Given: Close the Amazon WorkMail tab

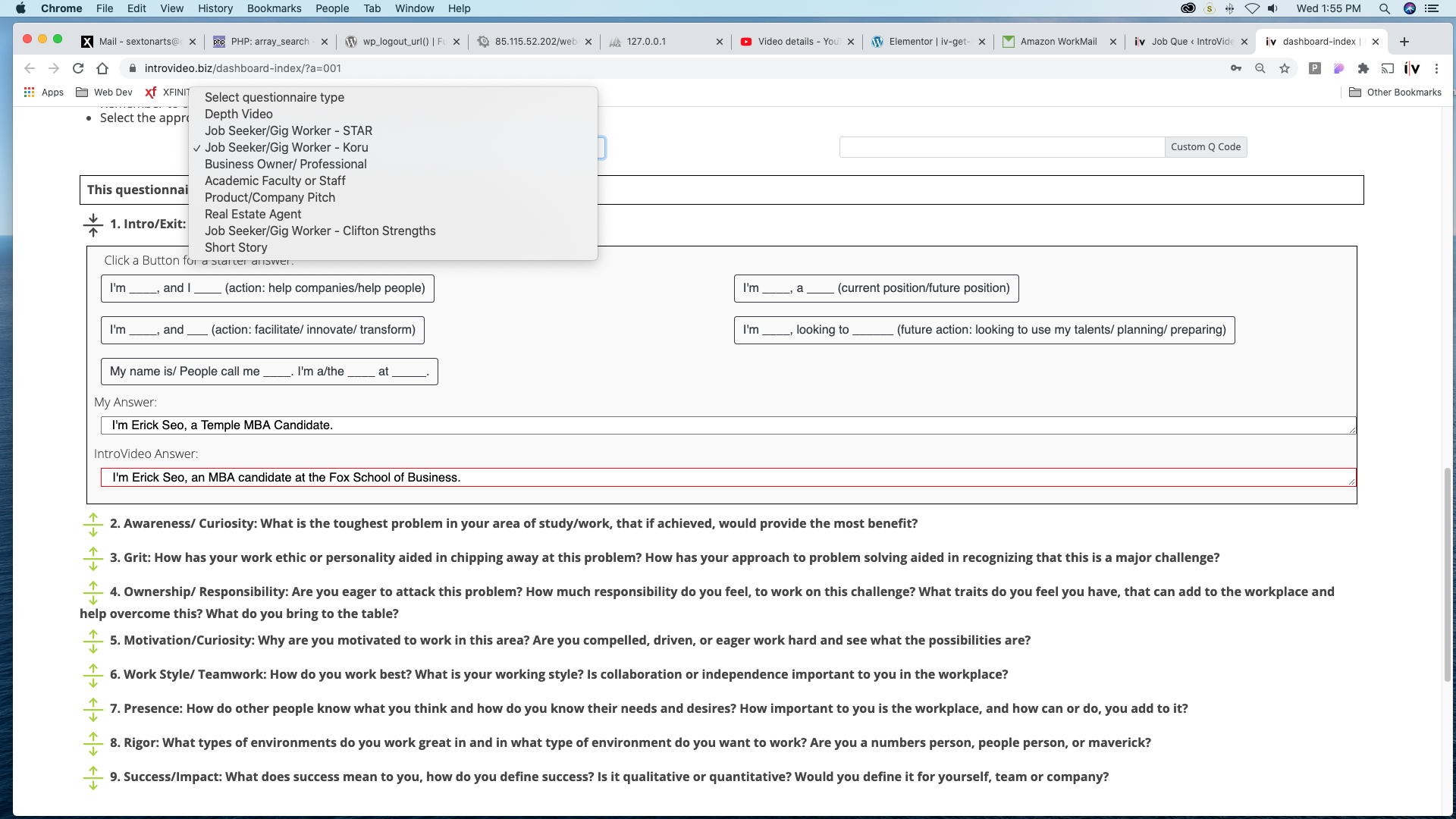Looking at the screenshot, I should click(1112, 42).
